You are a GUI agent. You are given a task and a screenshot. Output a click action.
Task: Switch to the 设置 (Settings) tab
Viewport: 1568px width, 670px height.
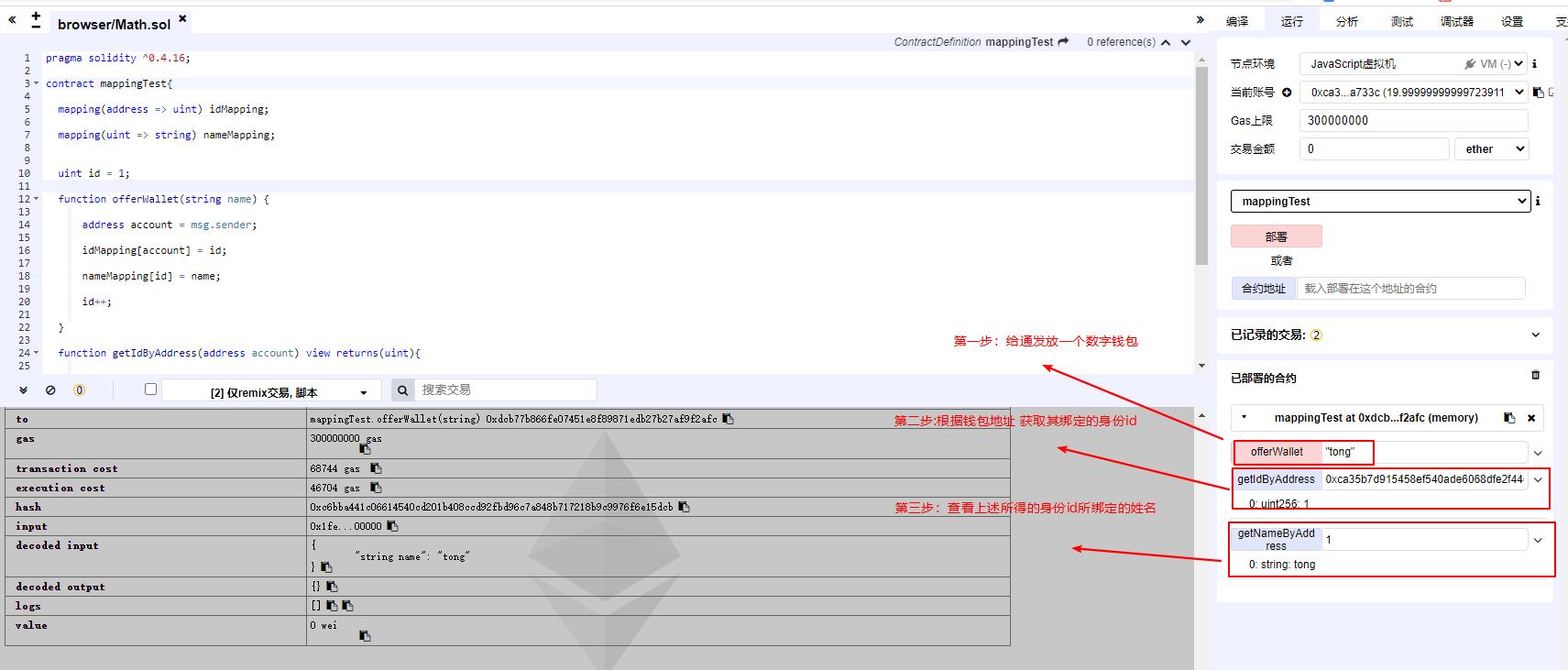click(1512, 21)
